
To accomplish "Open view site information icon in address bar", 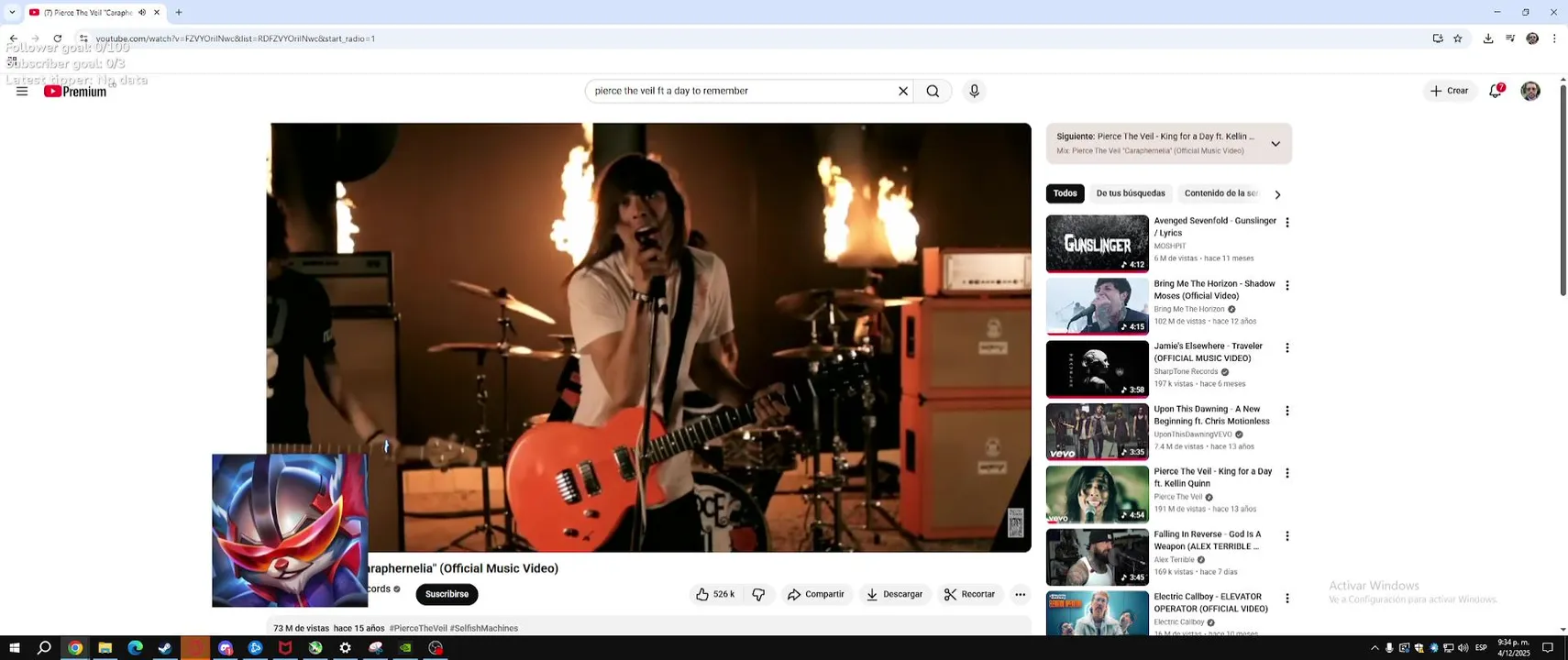I will pos(83,38).
